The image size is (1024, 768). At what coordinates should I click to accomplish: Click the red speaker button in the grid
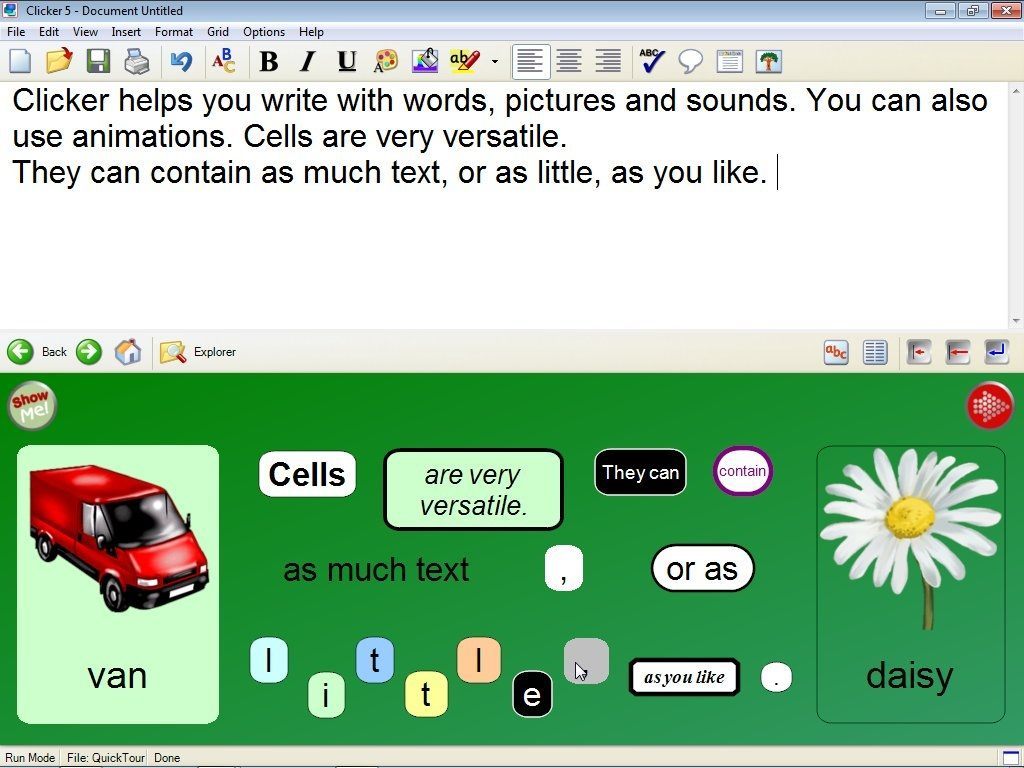pyautogui.click(x=989, y=407)
